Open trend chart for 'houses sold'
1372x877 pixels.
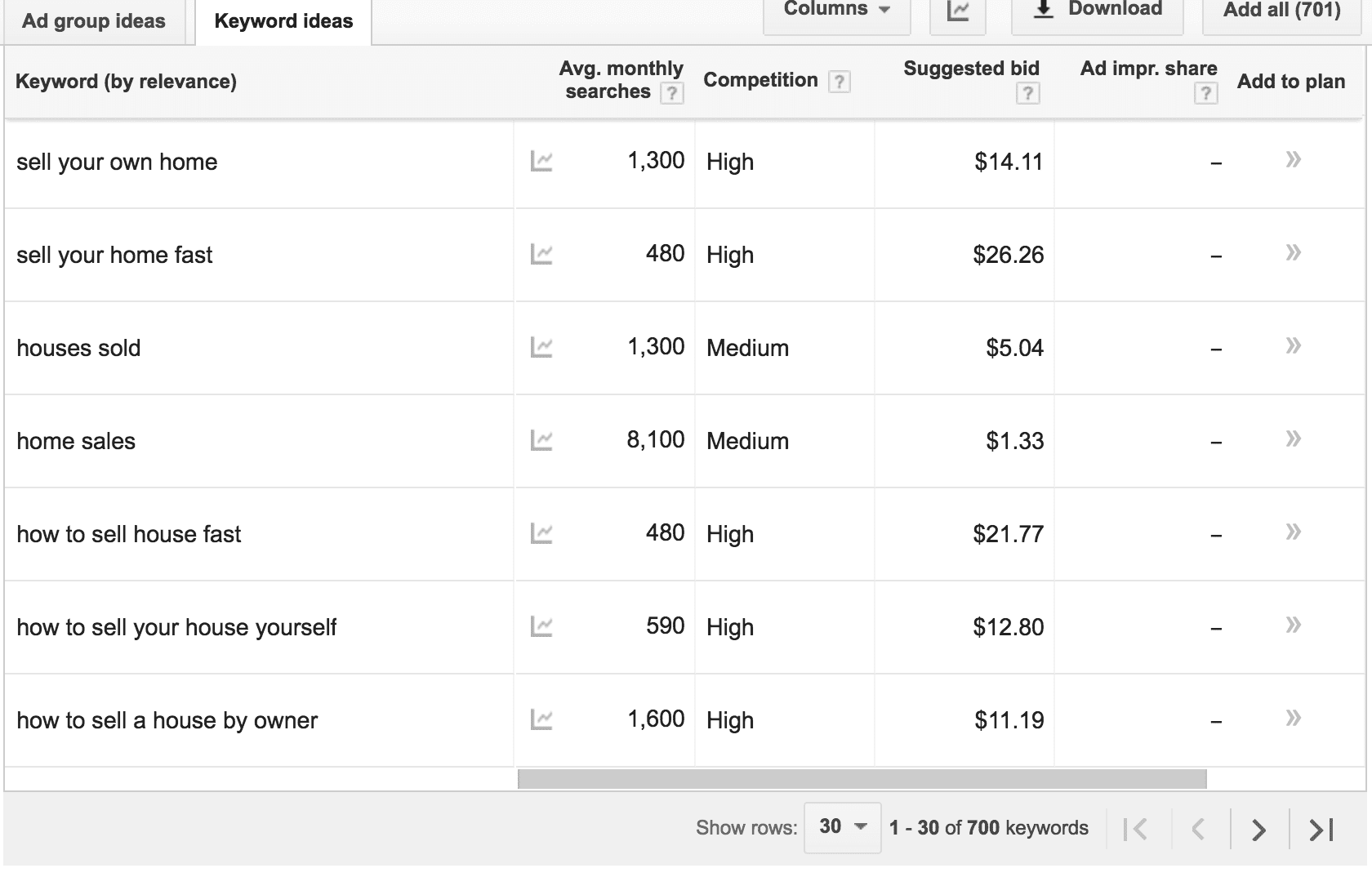coord(541,347)
